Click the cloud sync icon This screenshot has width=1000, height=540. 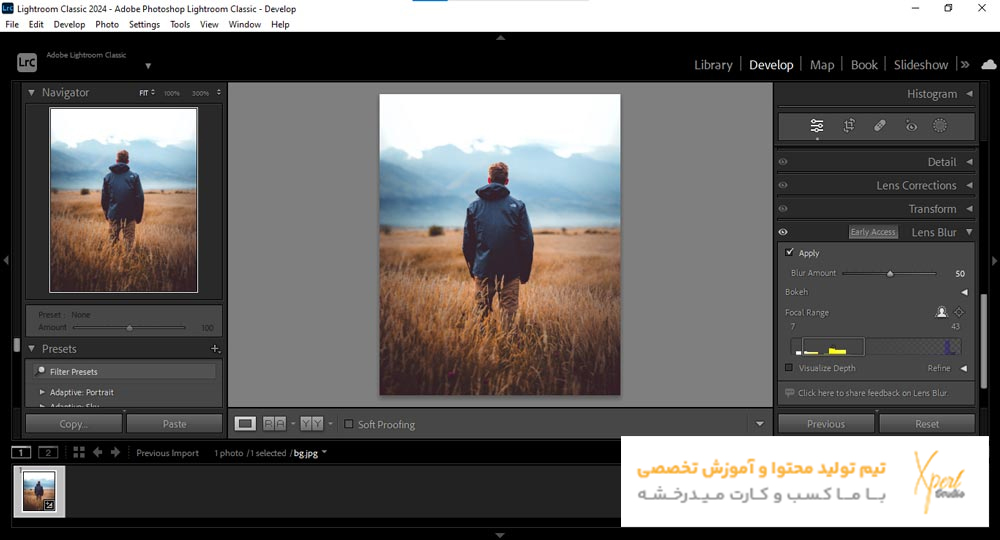(988, 64)
